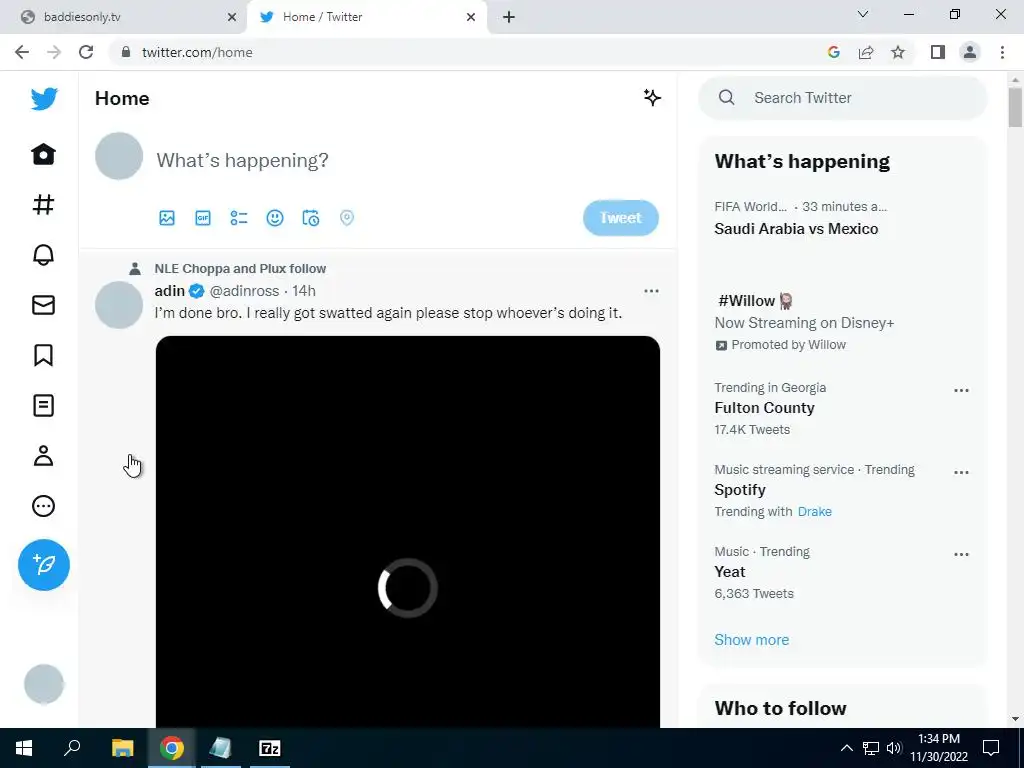The width and height of the screenshot is (1024, 768).
Task: Open Chrome profile avatar
Action: 970,53
